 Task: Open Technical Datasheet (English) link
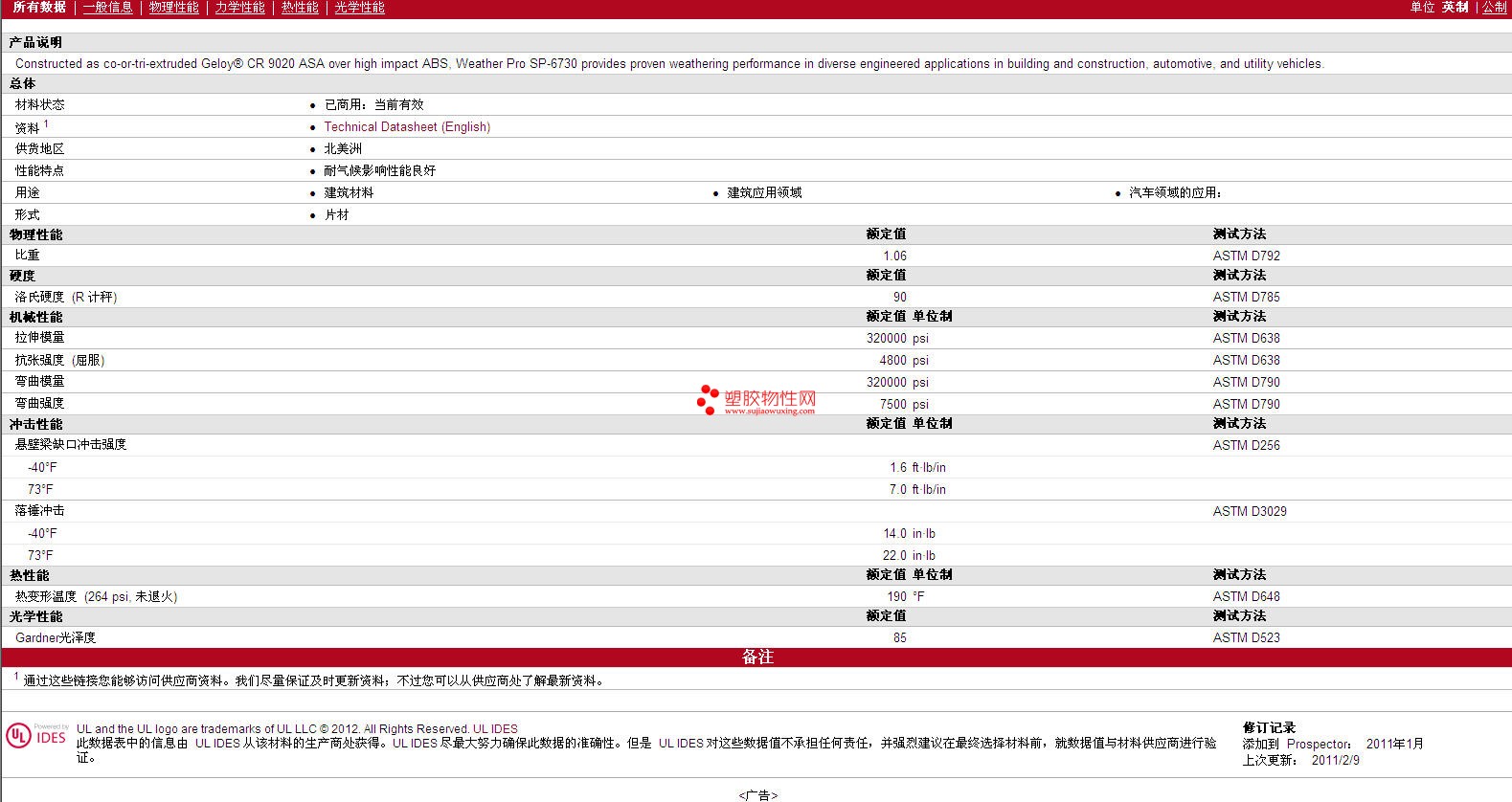tap(407, 126)
